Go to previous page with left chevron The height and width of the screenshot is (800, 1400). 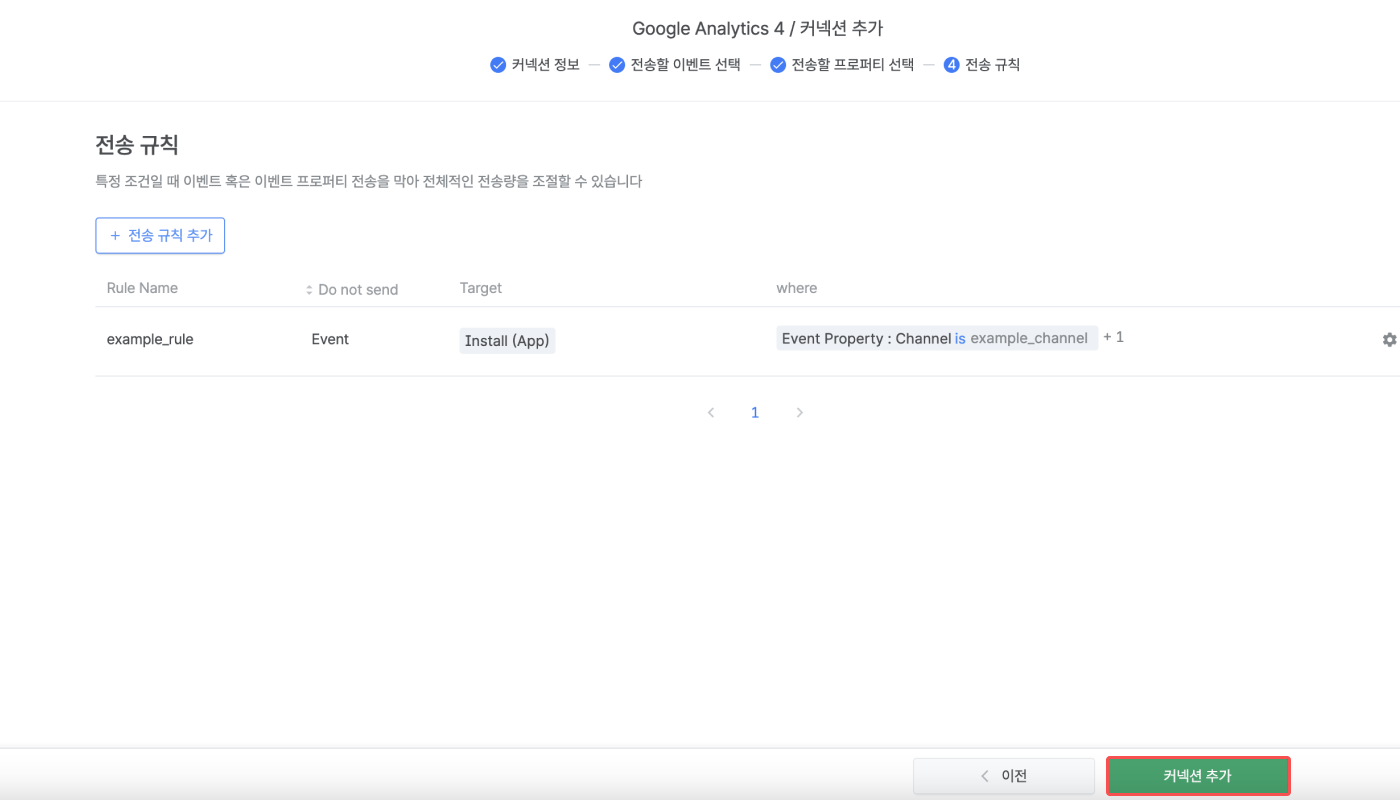click(x=711, y=413)
